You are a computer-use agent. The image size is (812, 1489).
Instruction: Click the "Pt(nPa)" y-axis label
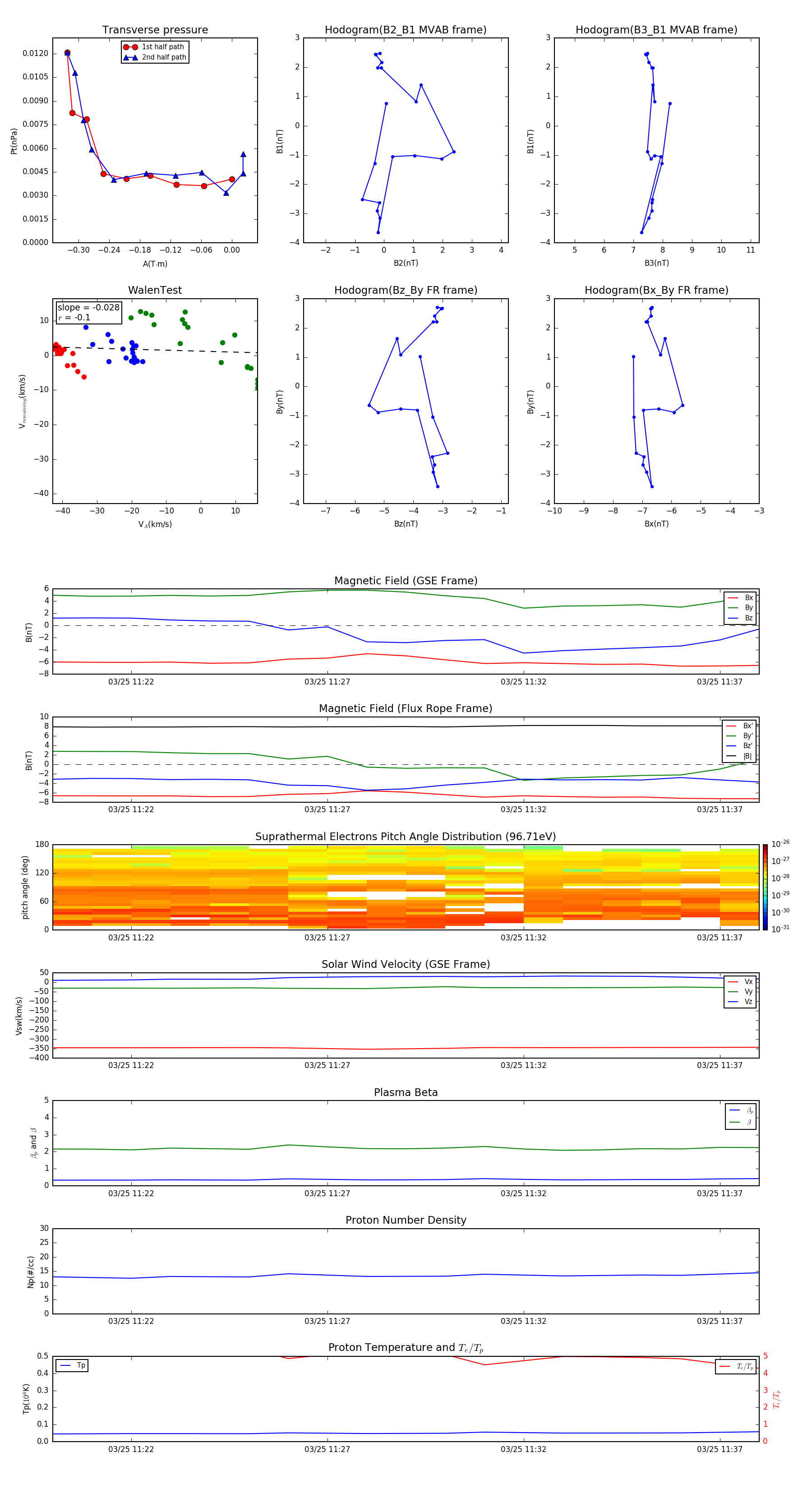(14, 140)
